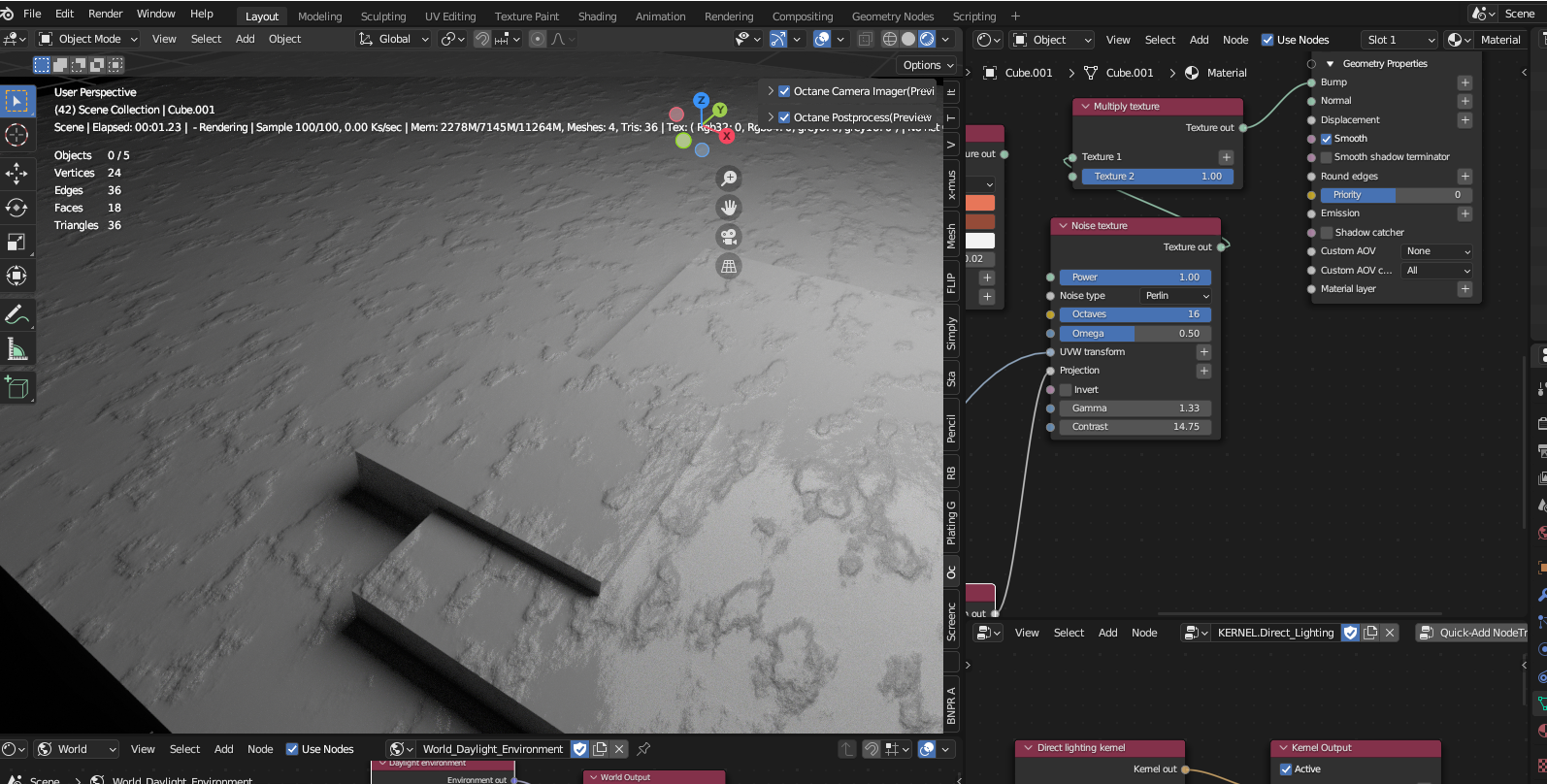
Task: Switch to the Geometry Nodes workspace tab
Action: pos(893,16)
